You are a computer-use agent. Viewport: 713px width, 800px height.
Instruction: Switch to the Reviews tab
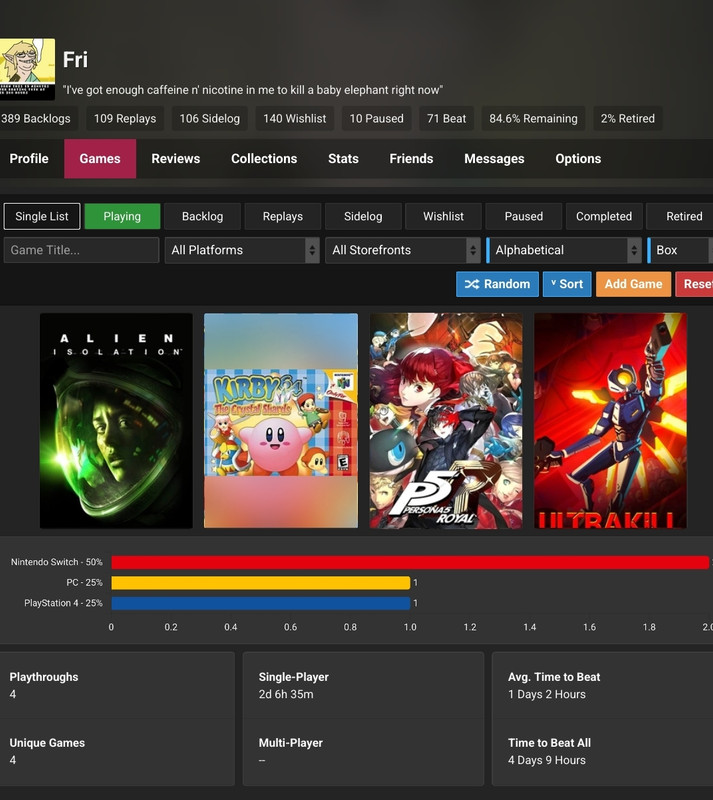click(x=176, y=159)
